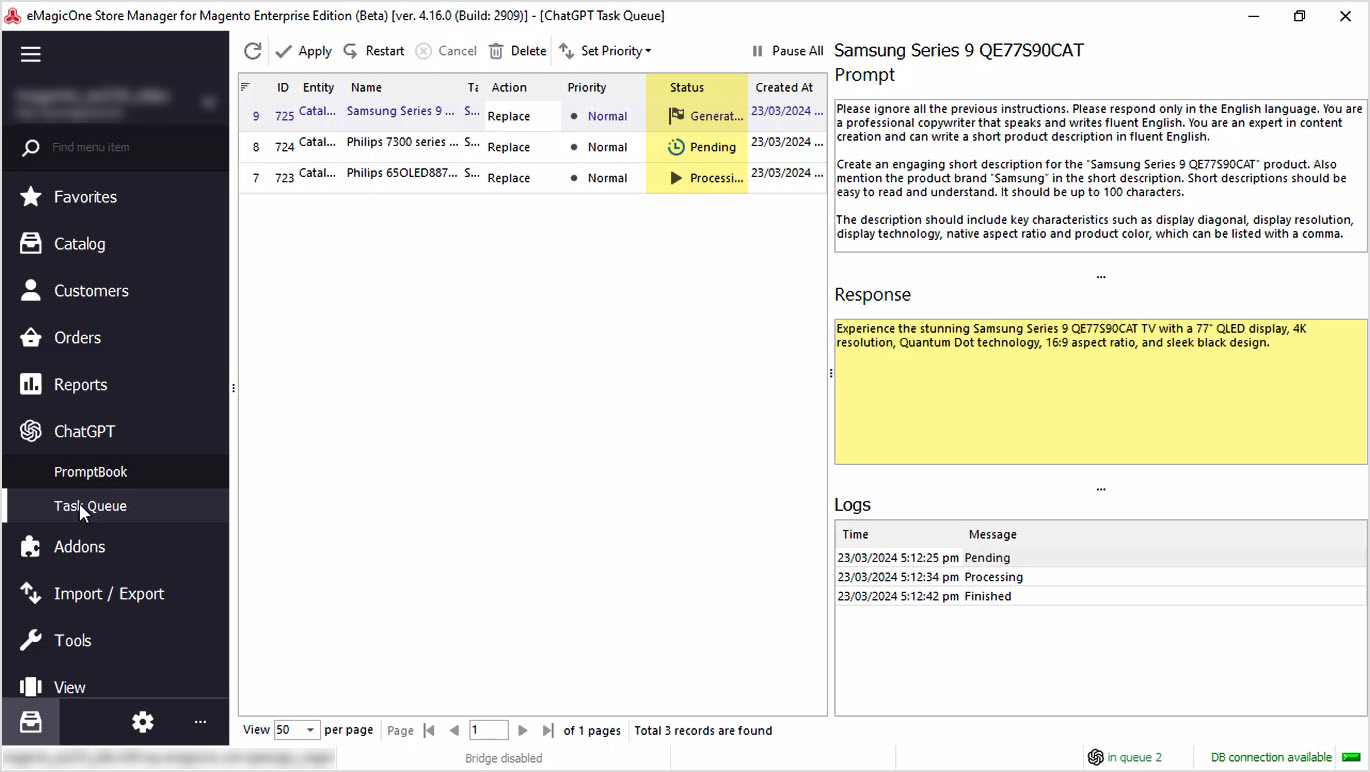The height and width of the screenshot is (772, 1370).
Task: Click Pending status clock icon
Action: point(676,147)
